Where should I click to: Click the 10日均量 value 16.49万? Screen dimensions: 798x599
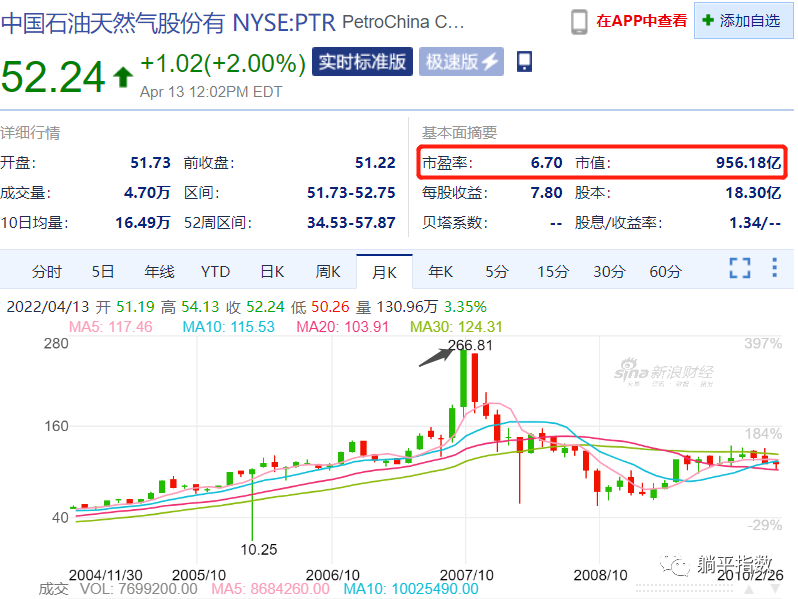(x=142, y=223)
